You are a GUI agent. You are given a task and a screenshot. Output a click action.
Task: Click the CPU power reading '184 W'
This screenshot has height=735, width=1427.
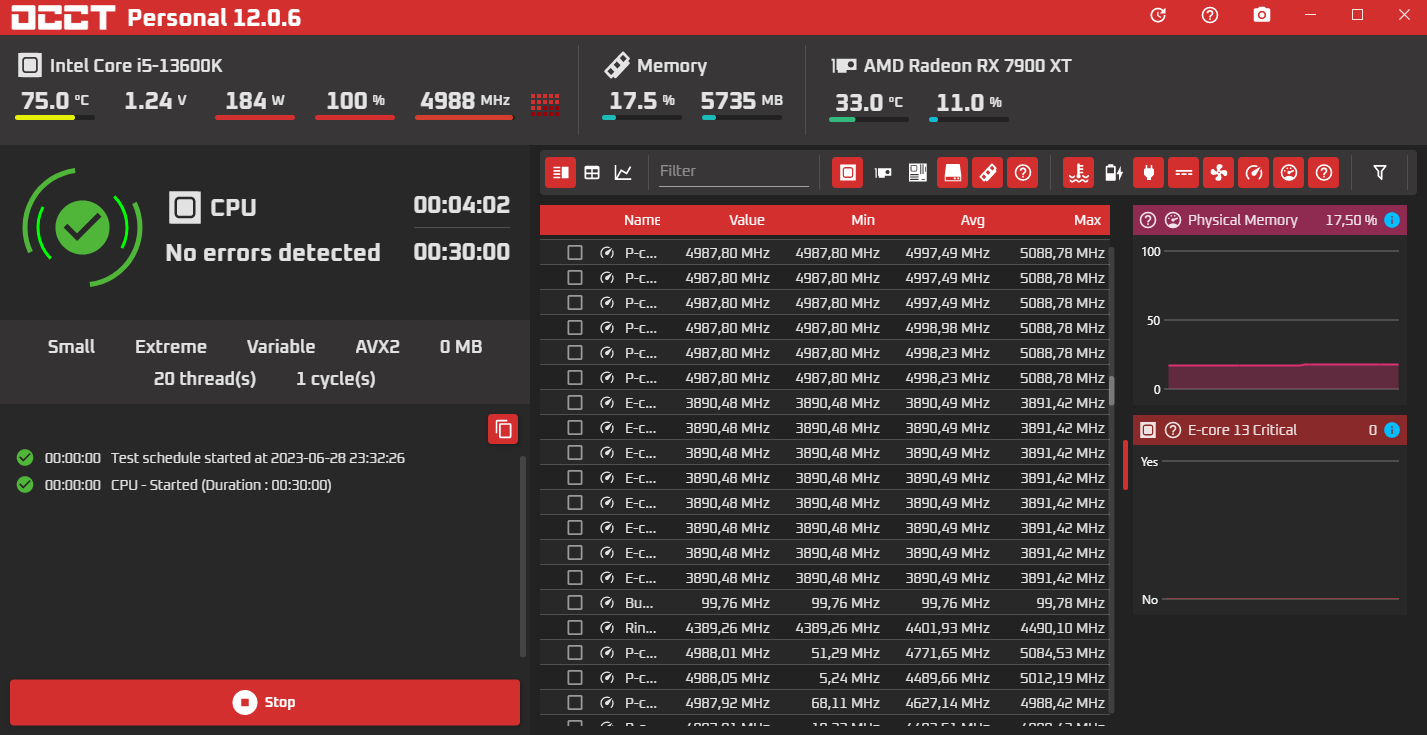tap(255, 101)
